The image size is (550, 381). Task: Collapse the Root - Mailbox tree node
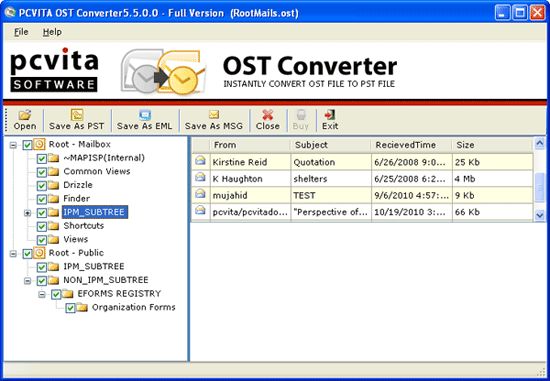point(13,145)
